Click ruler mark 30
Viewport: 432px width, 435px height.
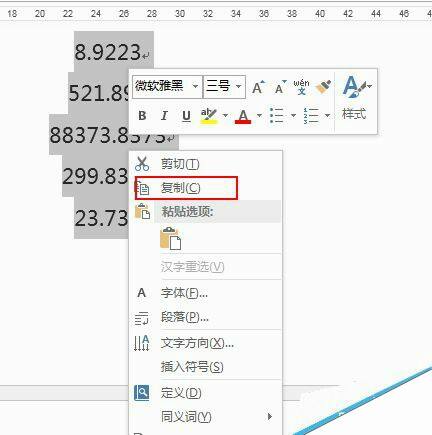(x=180, y=14)
